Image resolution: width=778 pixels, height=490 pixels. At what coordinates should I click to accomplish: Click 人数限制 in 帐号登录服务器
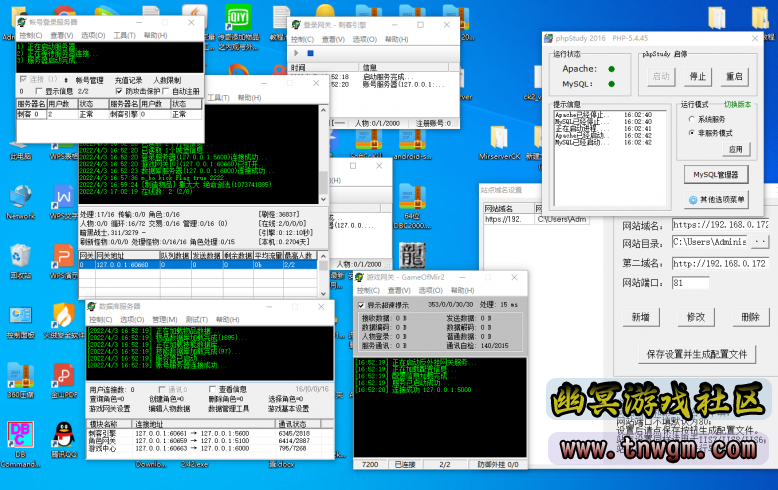(167, 80)
